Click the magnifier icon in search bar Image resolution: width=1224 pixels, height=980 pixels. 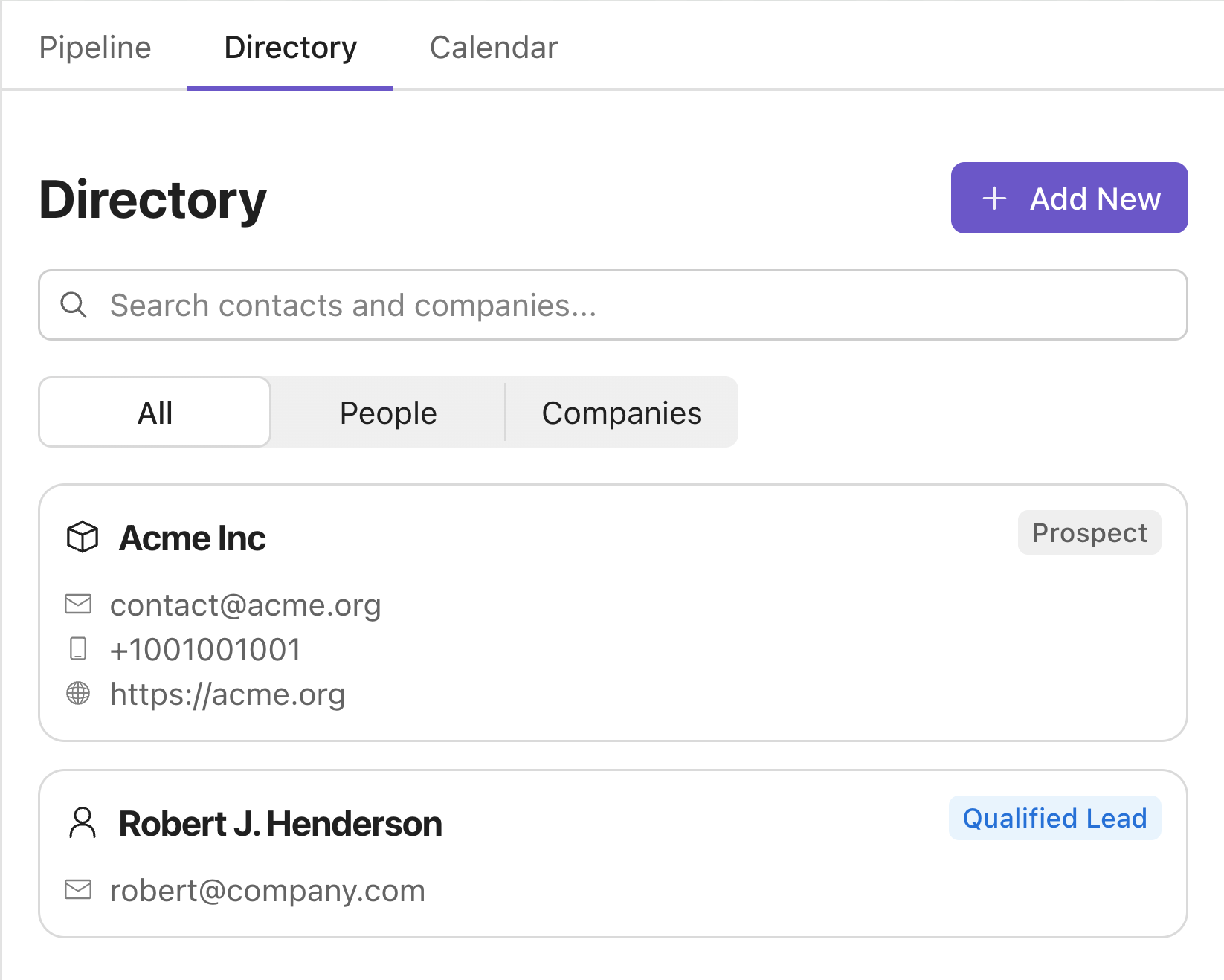point(74,305)
